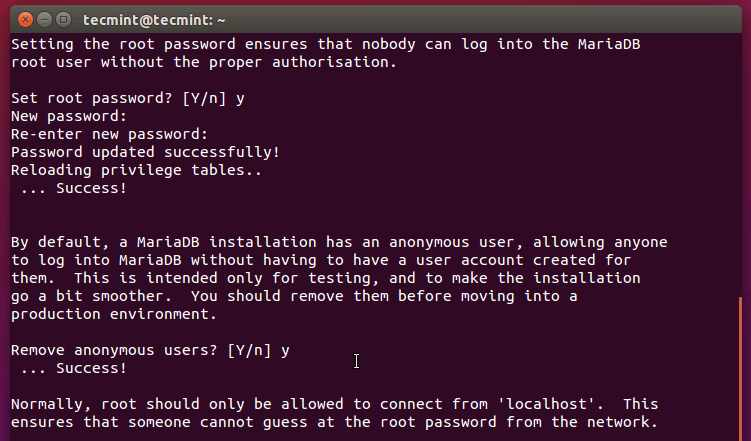
Task: Minimize the terminal window
Action: [44, 18]
